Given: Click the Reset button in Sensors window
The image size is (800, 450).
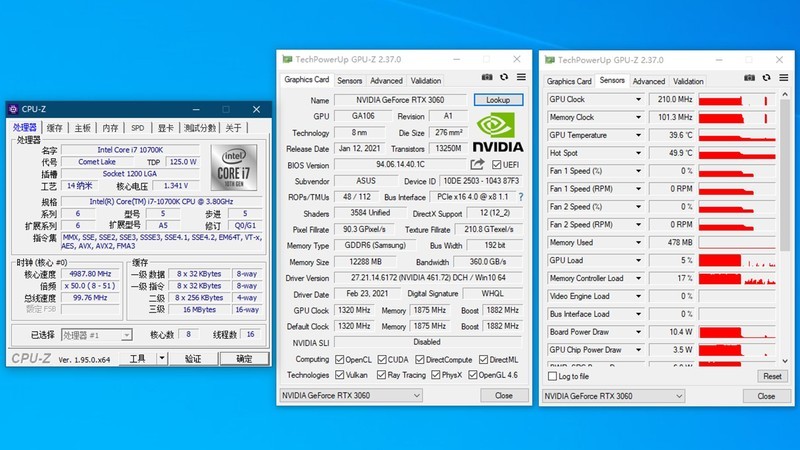Looking at the screenshot, I should pos(772,376).
